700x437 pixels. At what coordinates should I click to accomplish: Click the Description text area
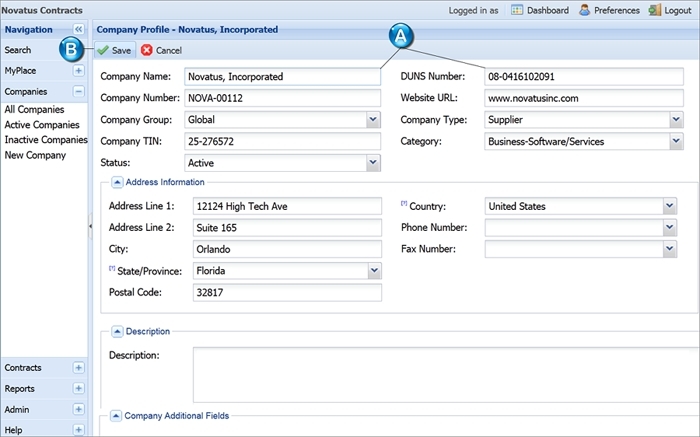pos(446,375)
